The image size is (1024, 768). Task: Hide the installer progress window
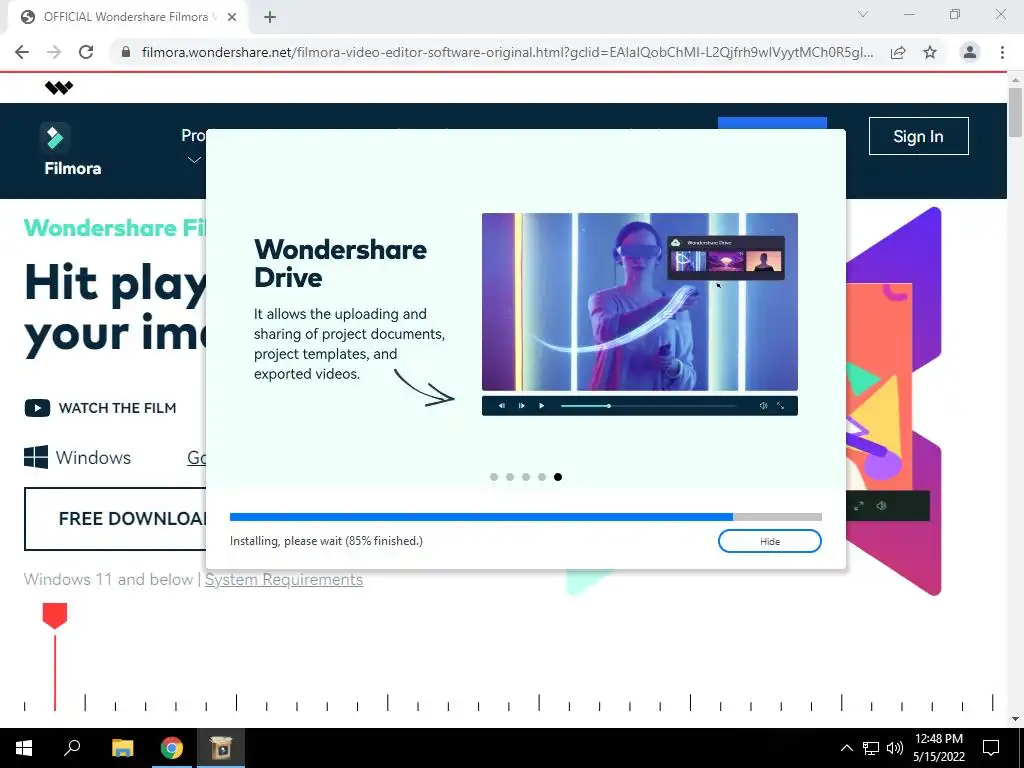(x=769, y=541)
